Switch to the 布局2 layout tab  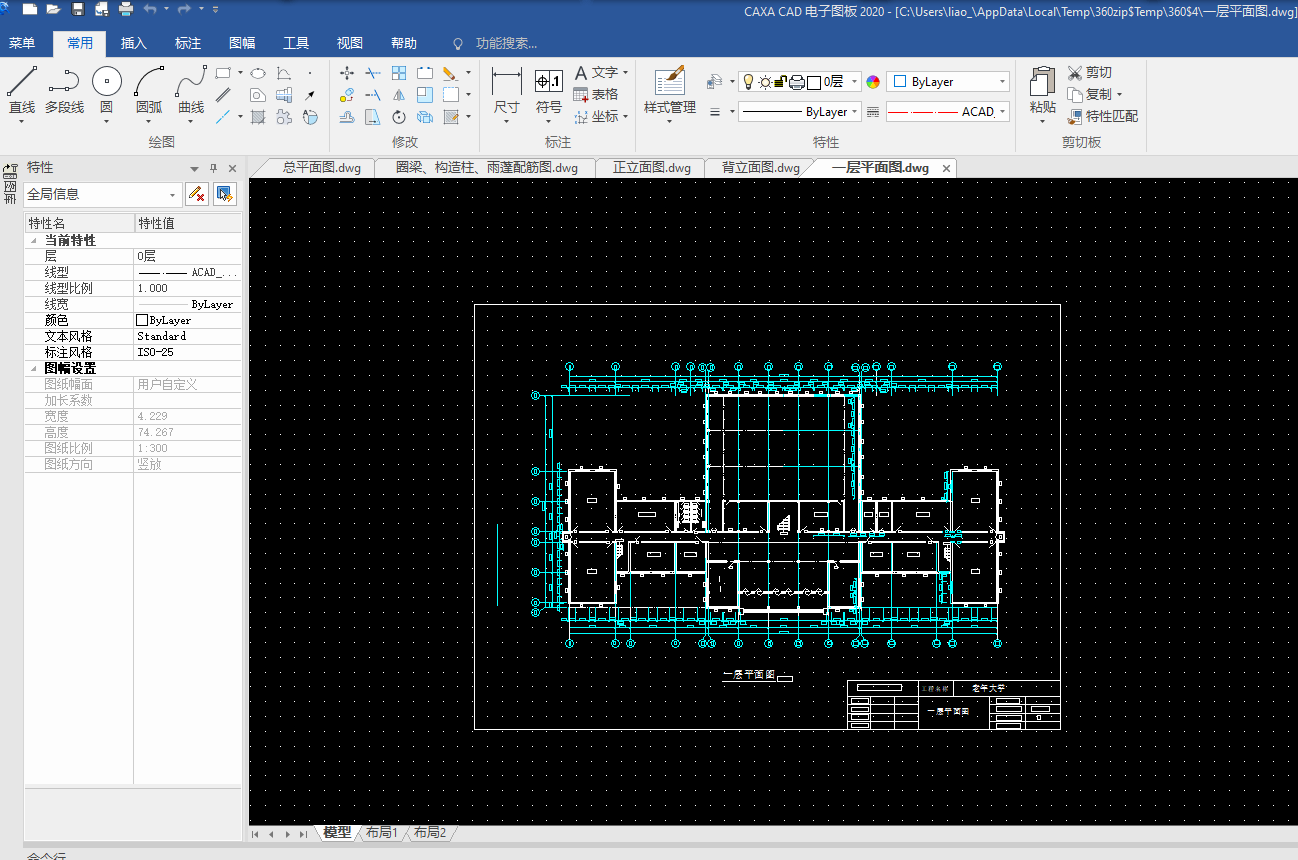pos(430,833)
